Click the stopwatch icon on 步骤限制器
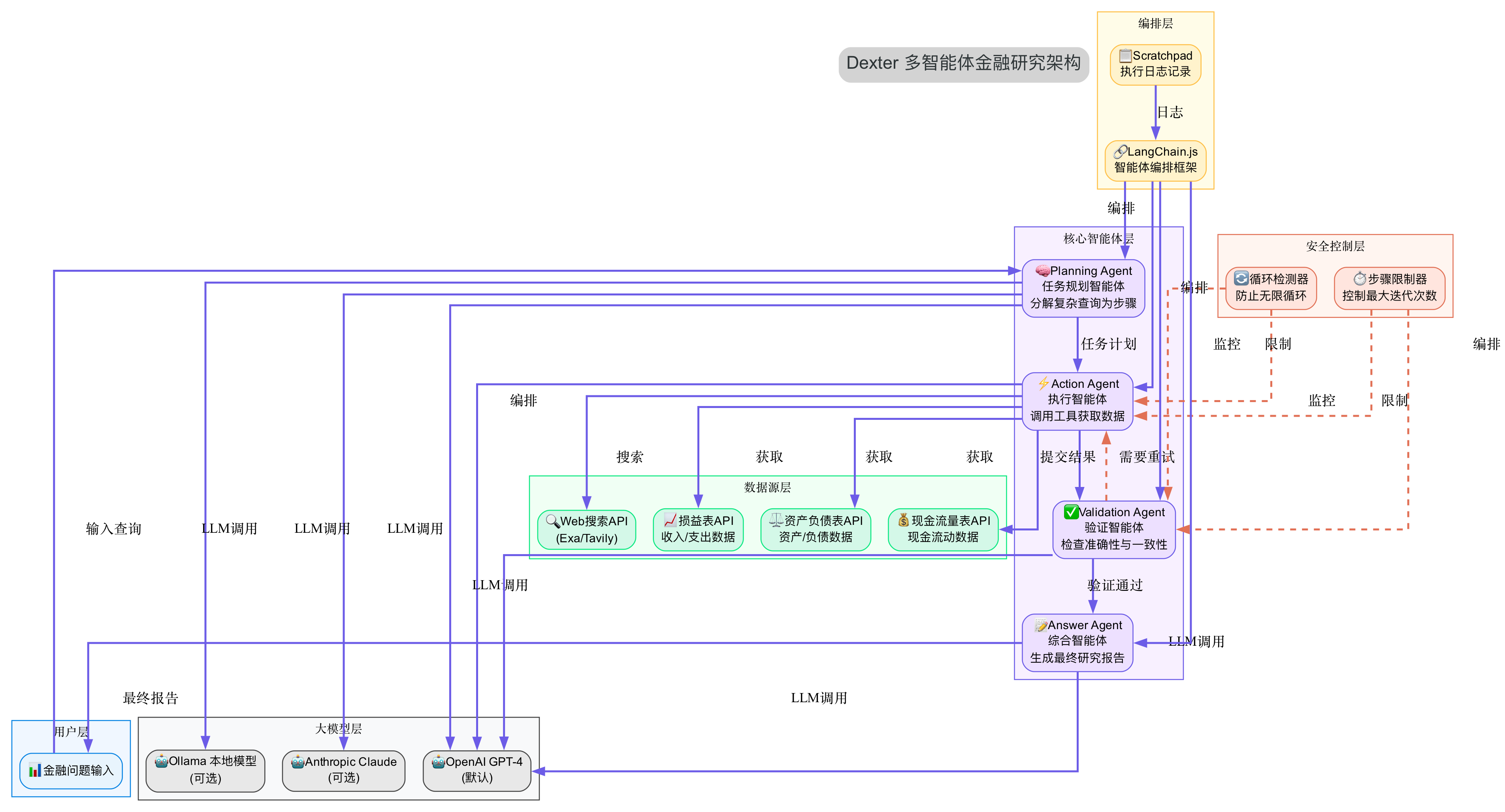This screenshot has width=1505, height=812. click(x=1360, y=279)
